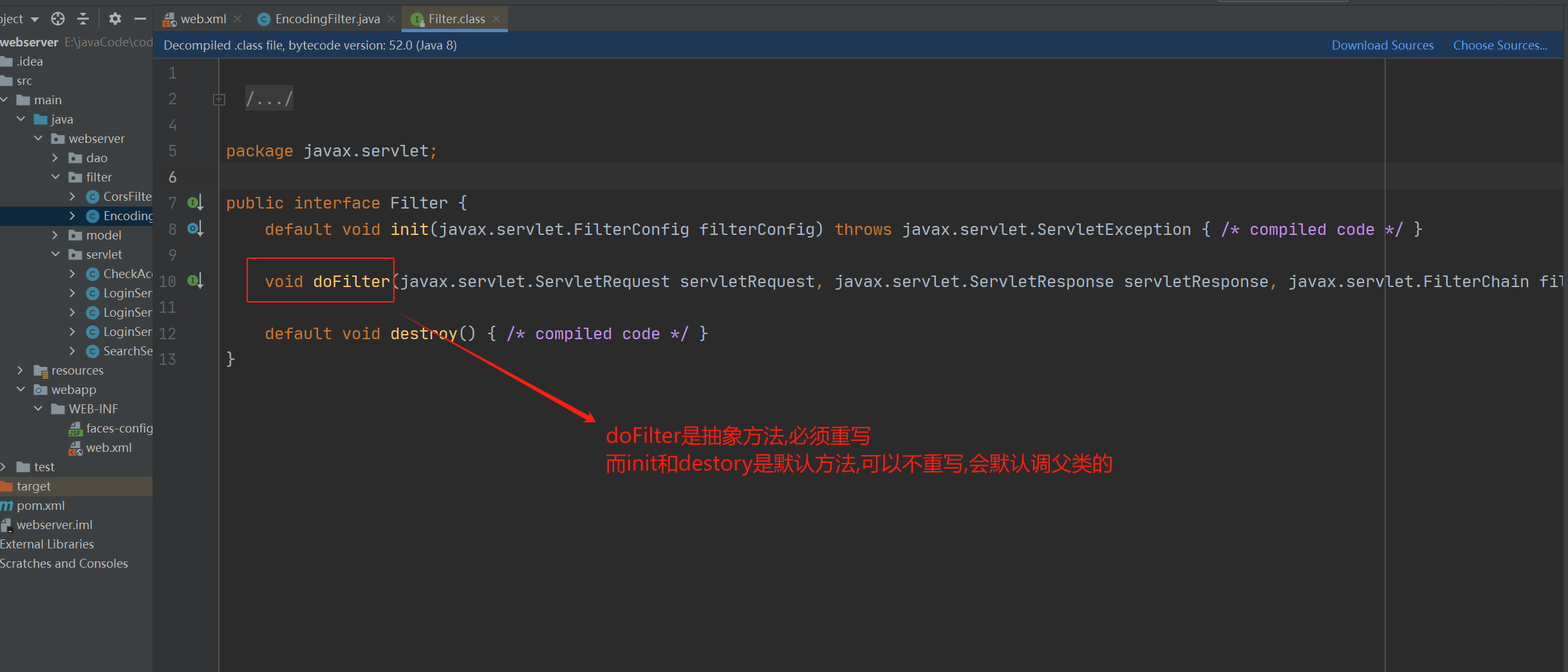The height and width of the screenshot is (672, 1568).
Task: Open webserver.iml module file
Action: (47, 525)
